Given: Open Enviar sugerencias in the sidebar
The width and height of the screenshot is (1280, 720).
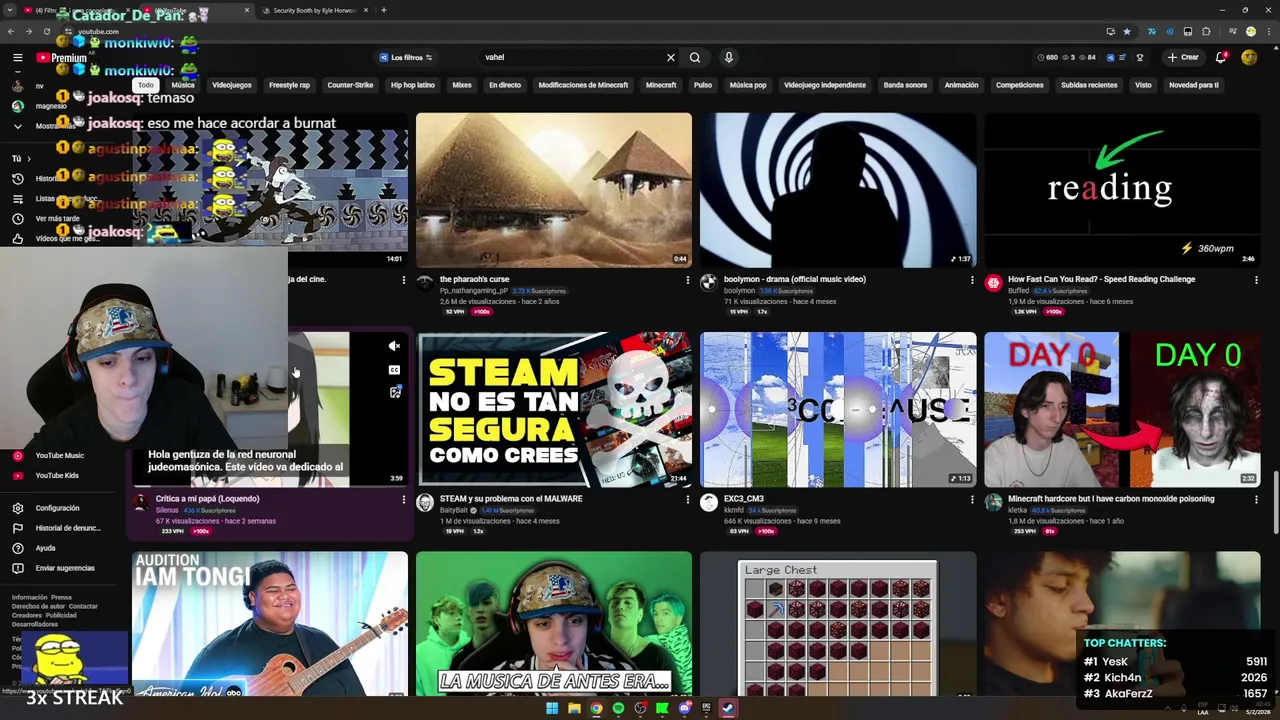Looking at the screenshot, I should pos(60,568).
